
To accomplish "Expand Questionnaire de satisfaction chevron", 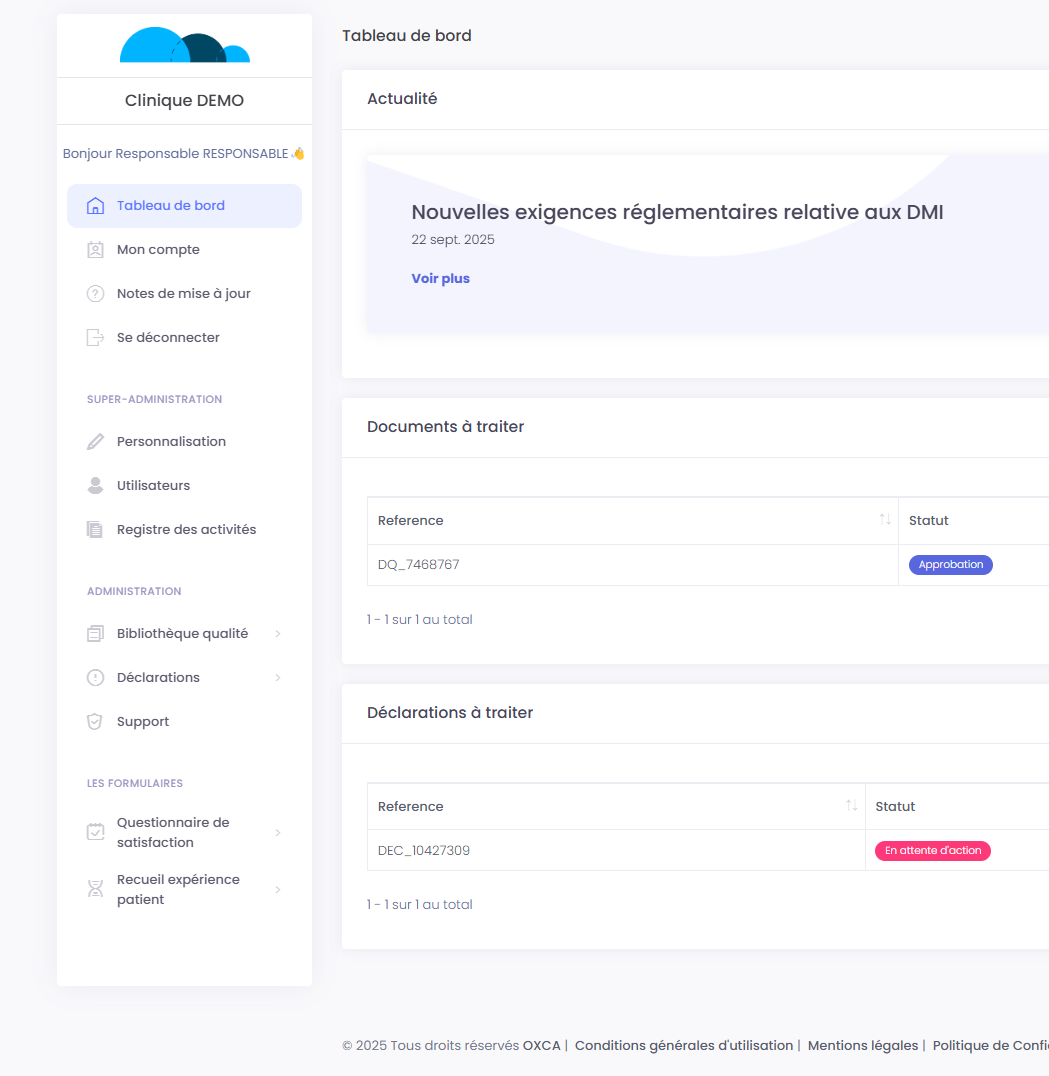I will point(278,833).
